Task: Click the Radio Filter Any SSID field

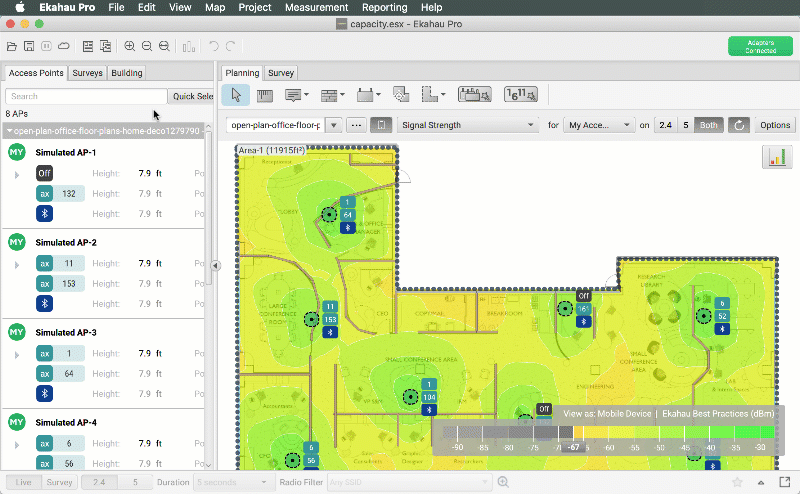Action: [x=409, y=482]
